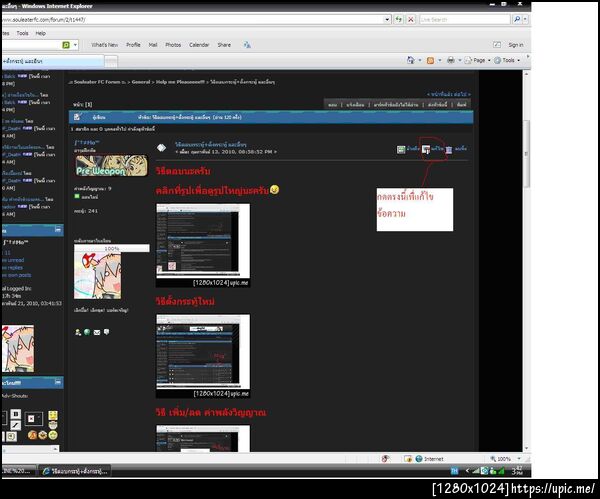Open second screenshot thumbnail in post
This screenshot has width=600, height=499.
pyautogui.click(x=203, y=356)
